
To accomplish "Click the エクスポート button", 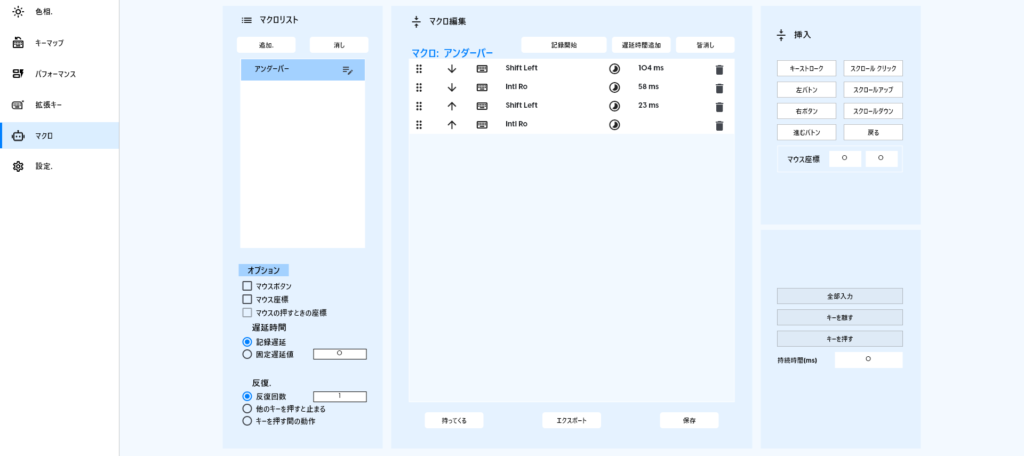I will (571, 421).
